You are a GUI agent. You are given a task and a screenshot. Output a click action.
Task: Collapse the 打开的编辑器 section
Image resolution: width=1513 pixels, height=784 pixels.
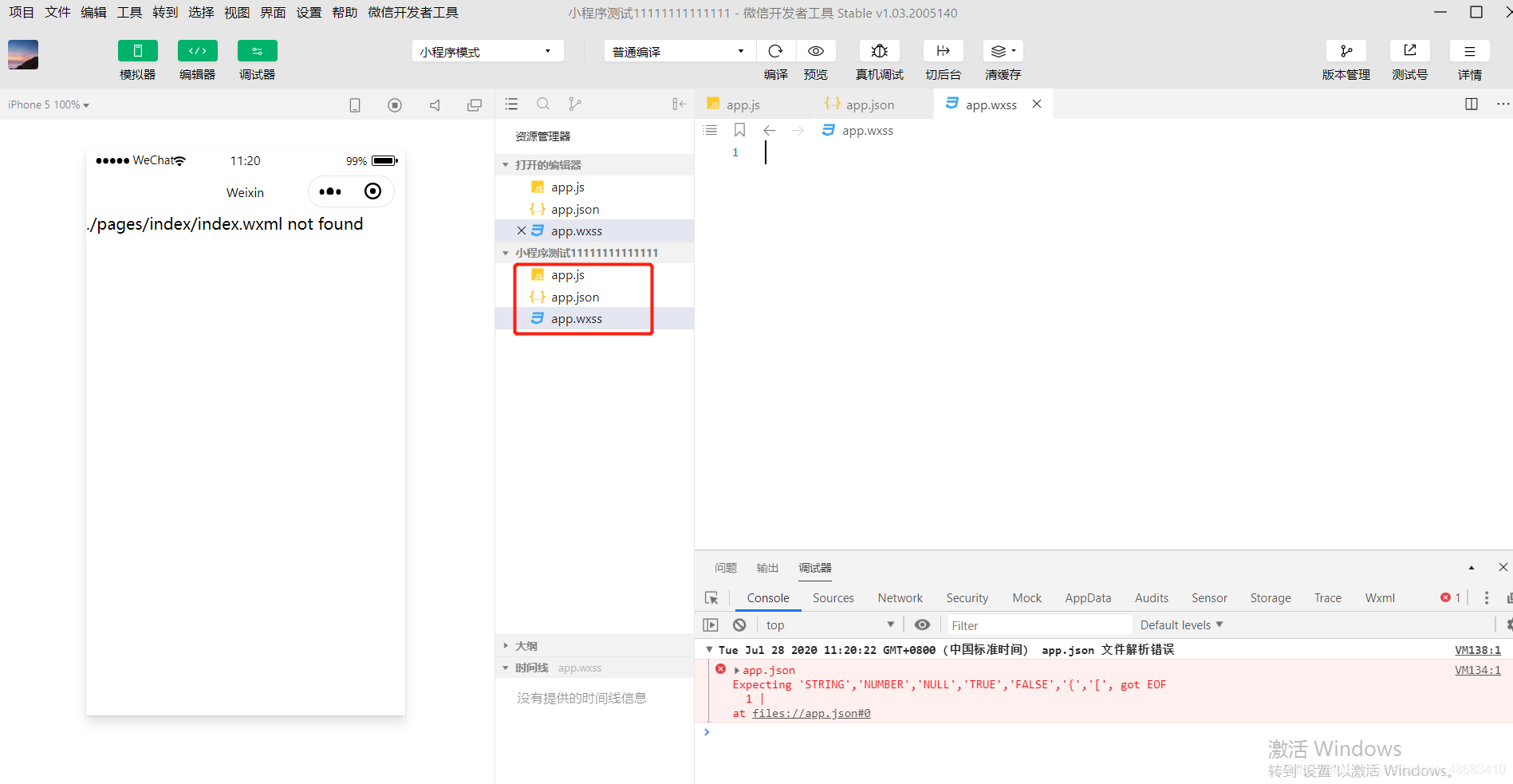tap(594, 165)
